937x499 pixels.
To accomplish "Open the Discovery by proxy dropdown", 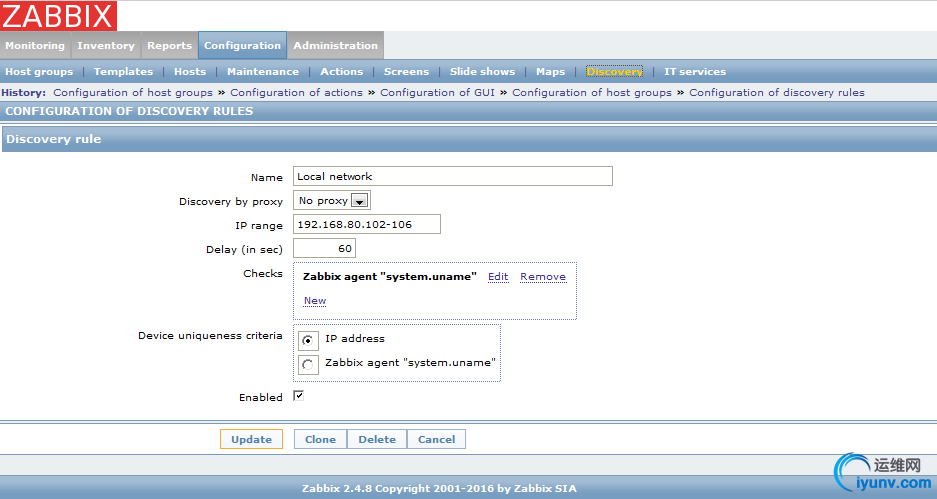I will pos(332,201).
